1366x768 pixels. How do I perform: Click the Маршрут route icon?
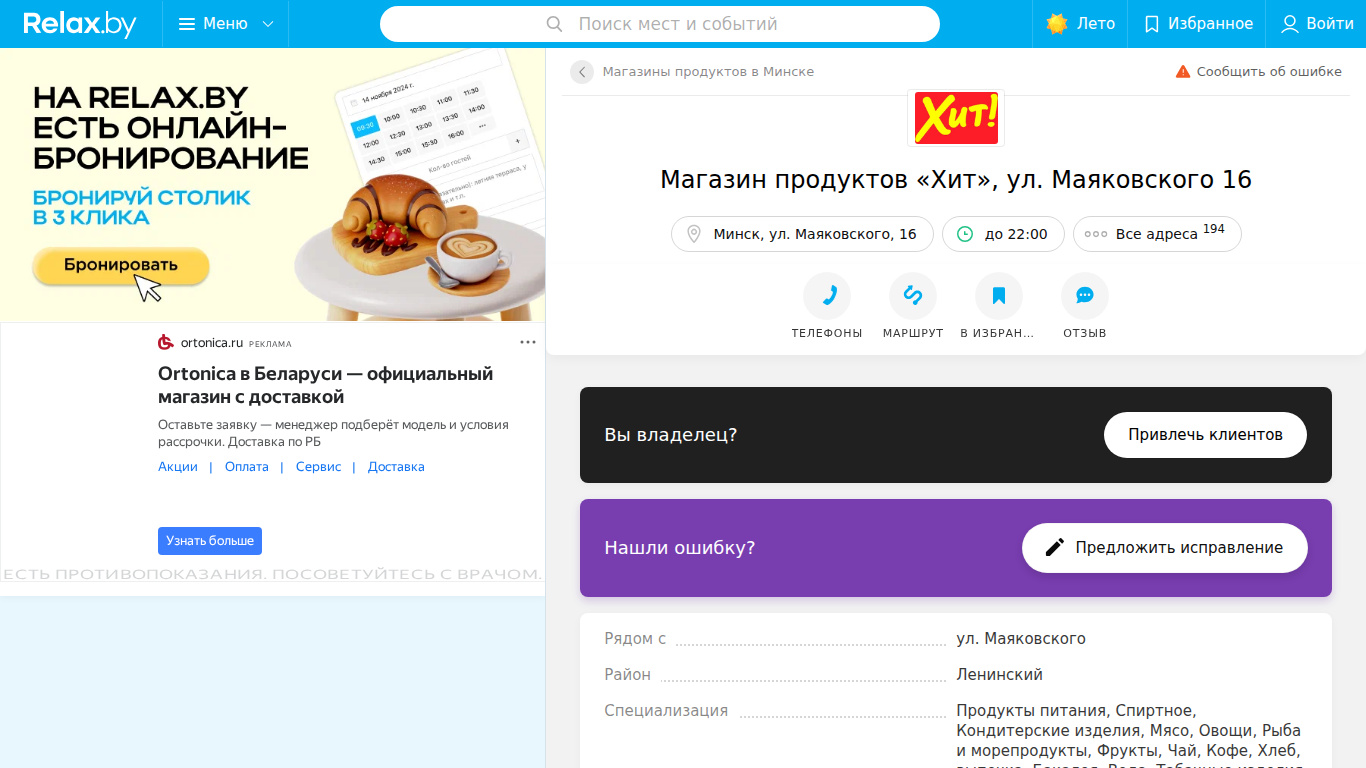913,296
